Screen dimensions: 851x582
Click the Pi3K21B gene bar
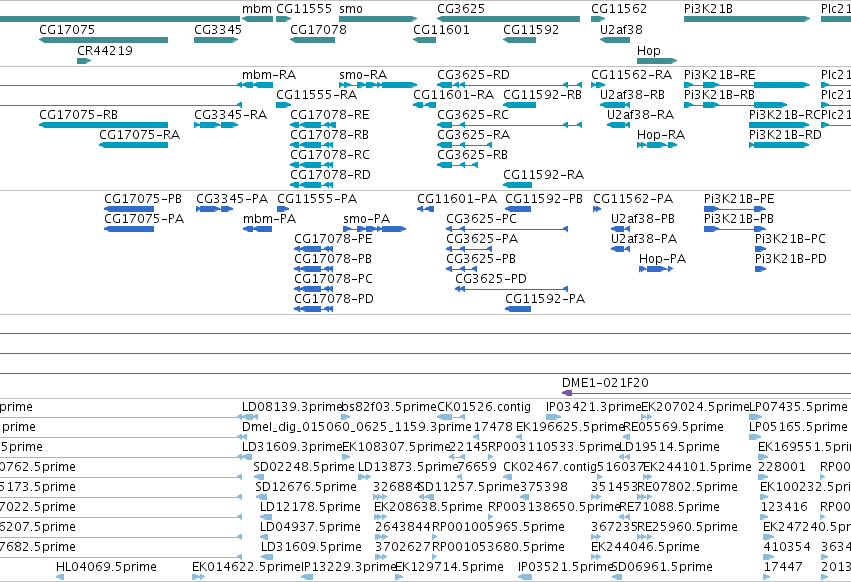click(747, 19)
